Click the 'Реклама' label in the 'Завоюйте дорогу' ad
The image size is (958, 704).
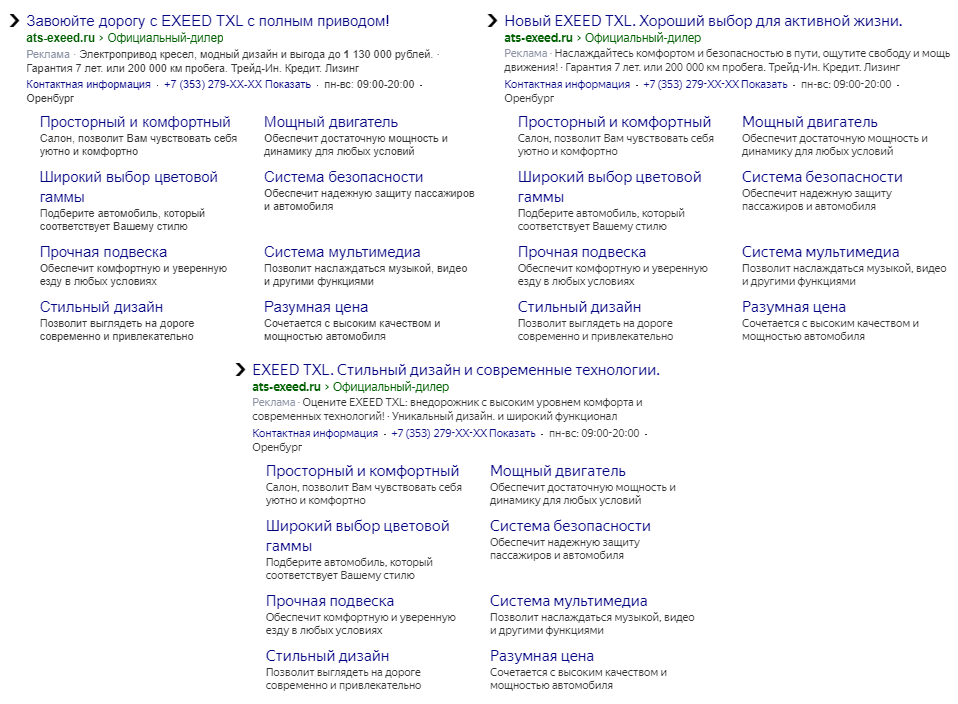(x=48, y=54)
